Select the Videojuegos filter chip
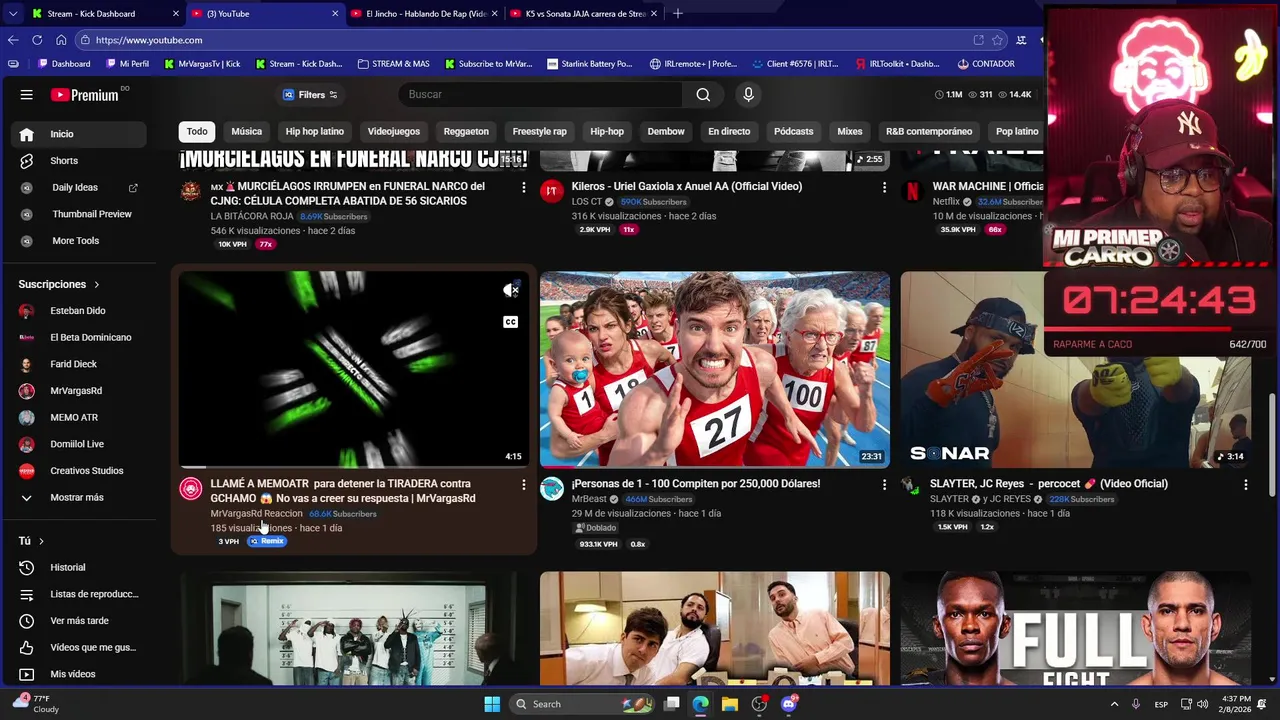This screenshot has height=720, width=1280. (393, 132)
